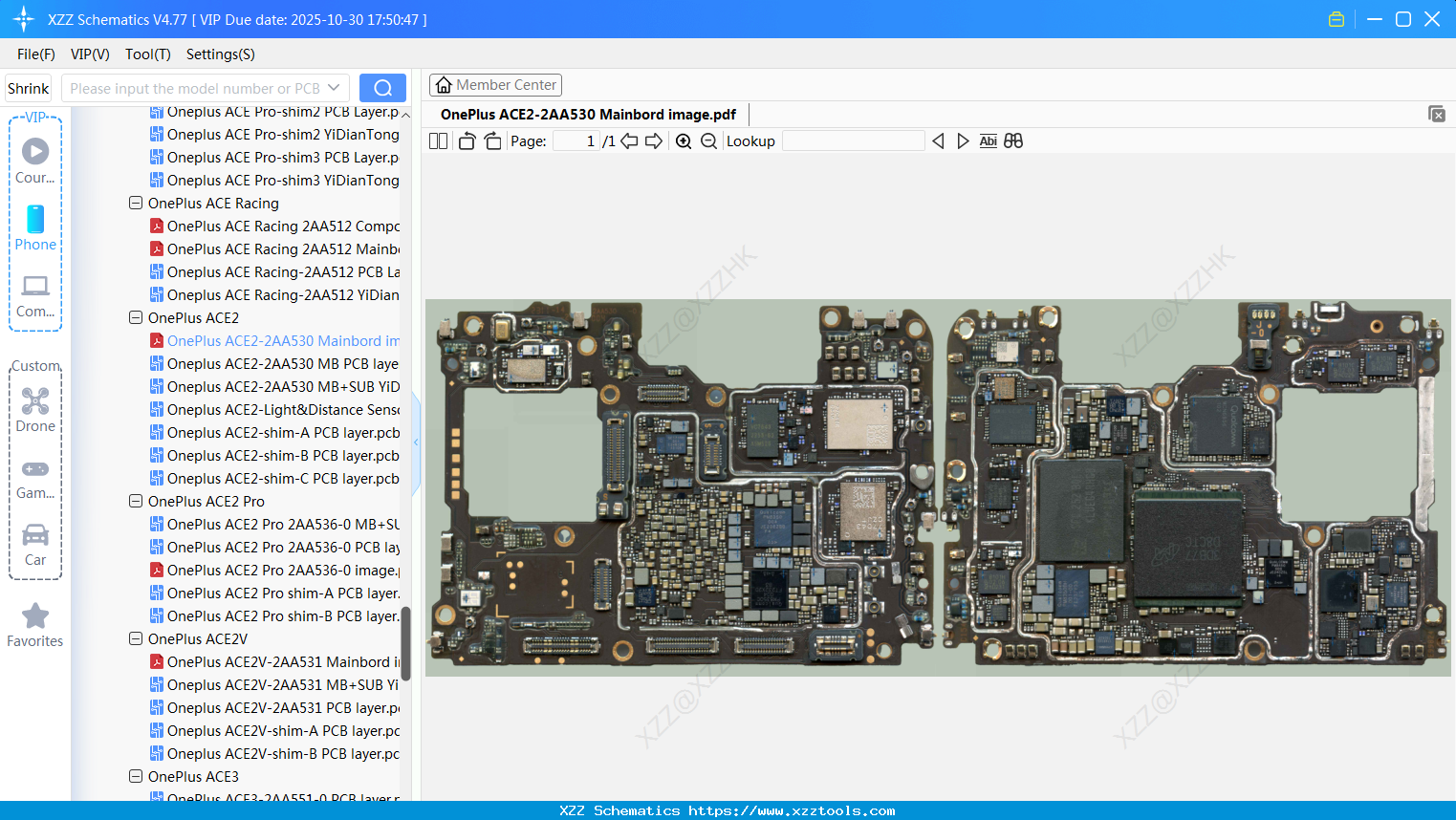Start a search using the blue magnifier
Screen dimensions: 1456x820
click(382, 87)
